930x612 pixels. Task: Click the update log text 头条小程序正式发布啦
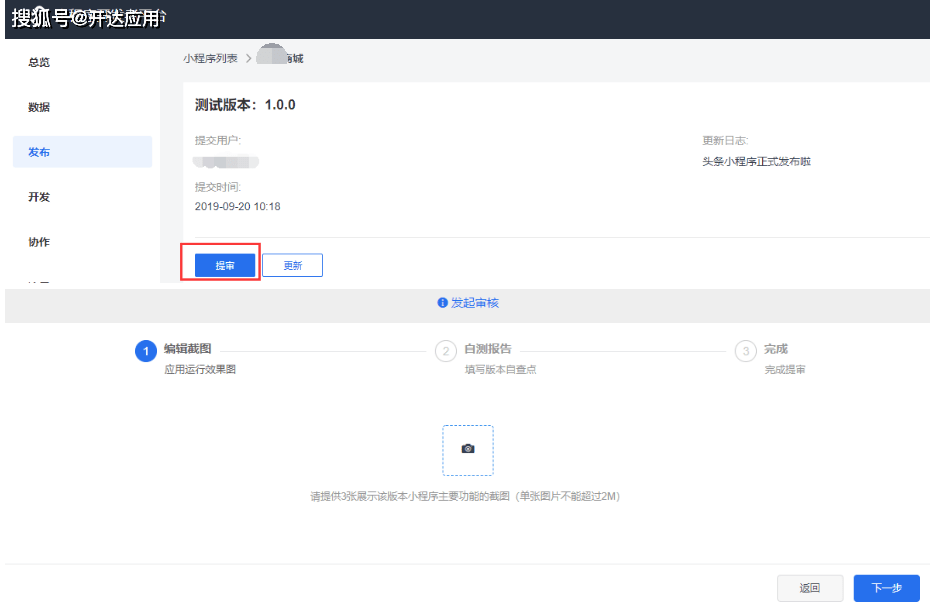(x=756, y=161)
